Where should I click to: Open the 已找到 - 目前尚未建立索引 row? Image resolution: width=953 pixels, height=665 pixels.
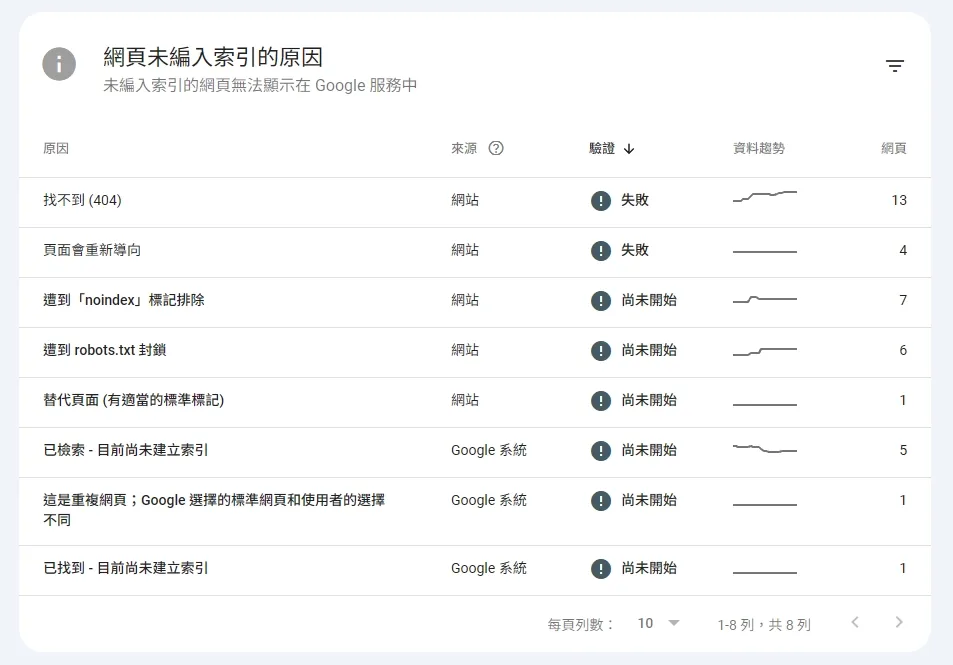coord(475,570)
